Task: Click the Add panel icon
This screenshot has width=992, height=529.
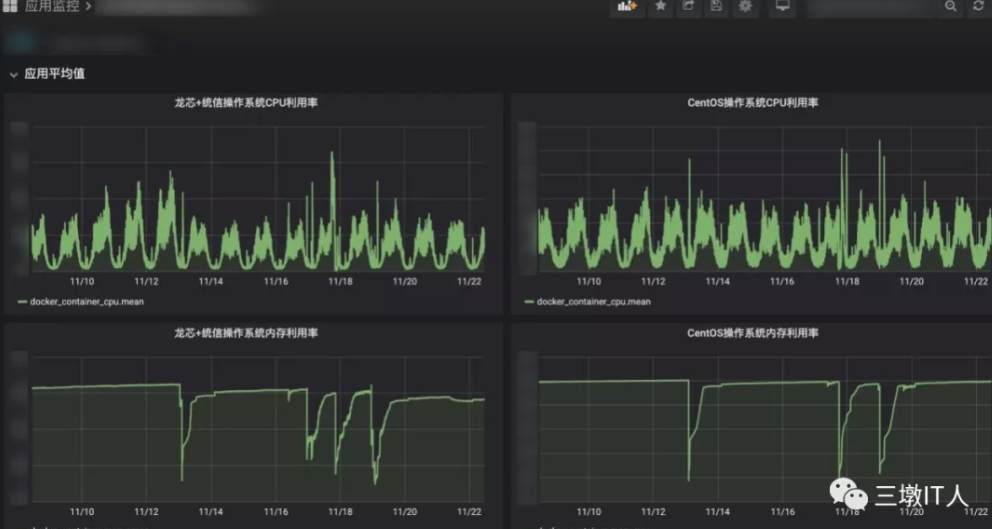Action: (x=627, y=7)
